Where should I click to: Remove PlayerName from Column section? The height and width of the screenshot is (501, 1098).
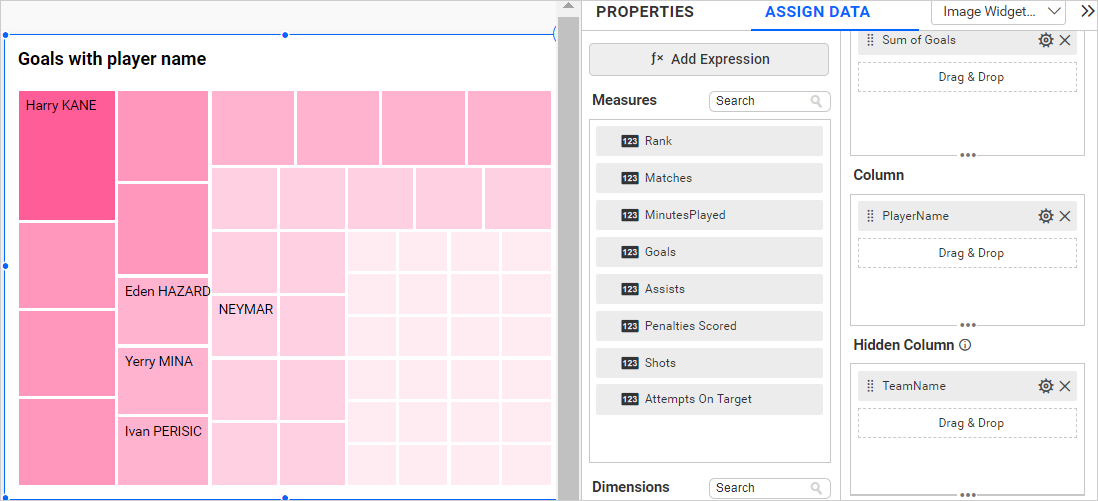pos(1065,216)
